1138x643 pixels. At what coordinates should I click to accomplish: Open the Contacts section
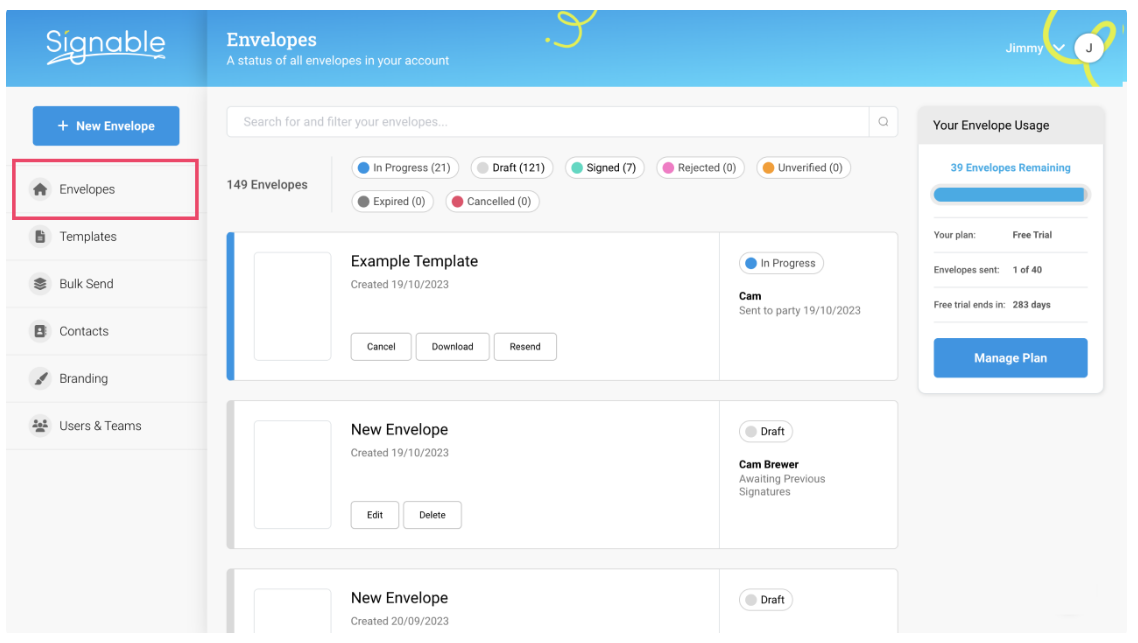[x=106, y=331]
